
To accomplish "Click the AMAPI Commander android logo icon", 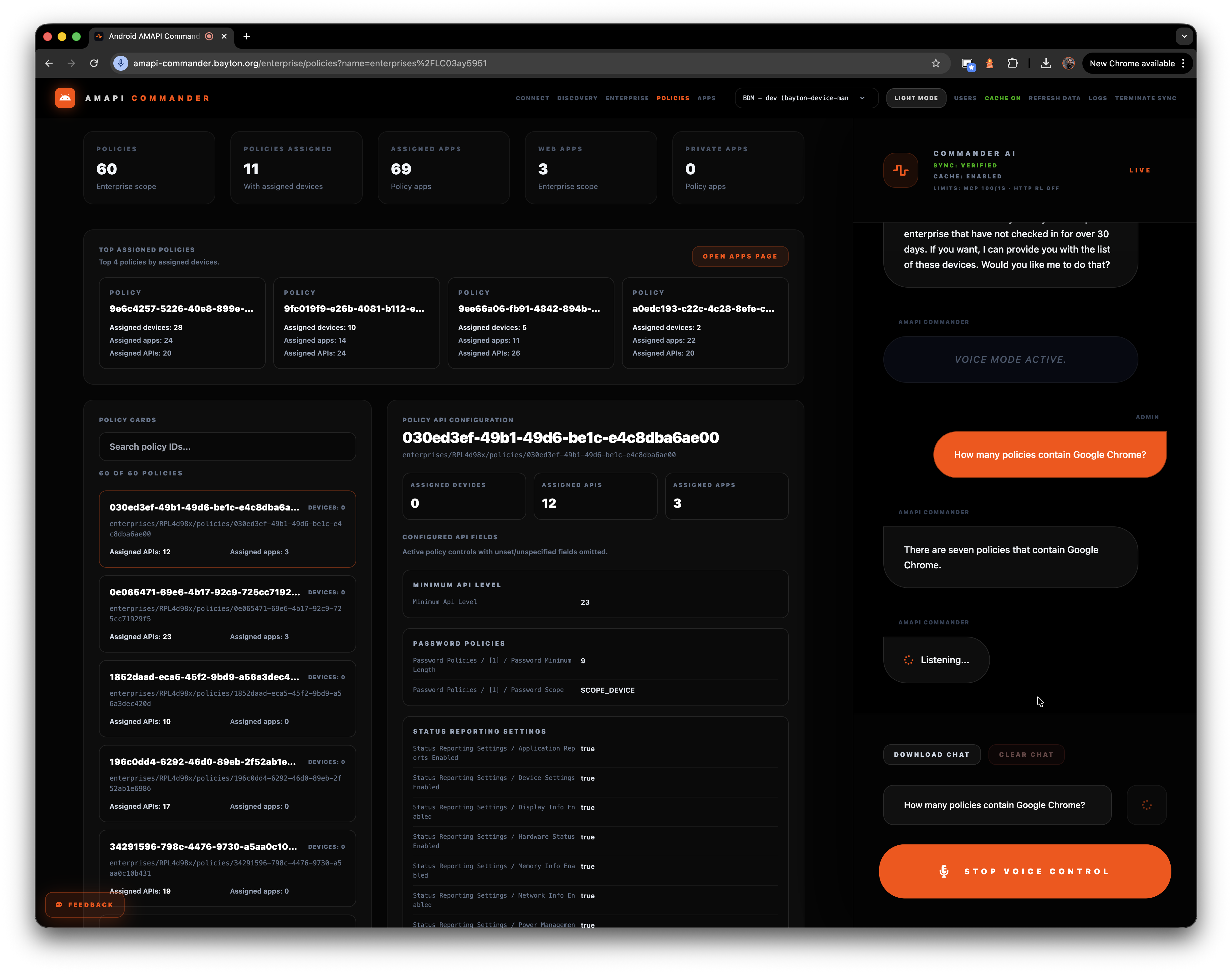I will tap(65, 98).
